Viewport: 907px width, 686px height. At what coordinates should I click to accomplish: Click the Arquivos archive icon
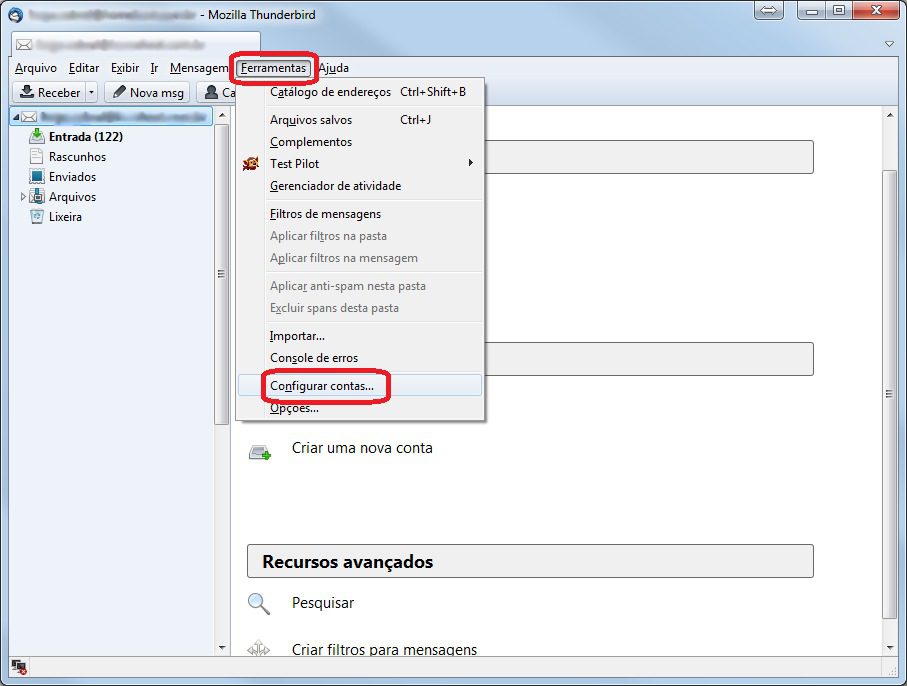pyautogui.click(x=37, y=196)
